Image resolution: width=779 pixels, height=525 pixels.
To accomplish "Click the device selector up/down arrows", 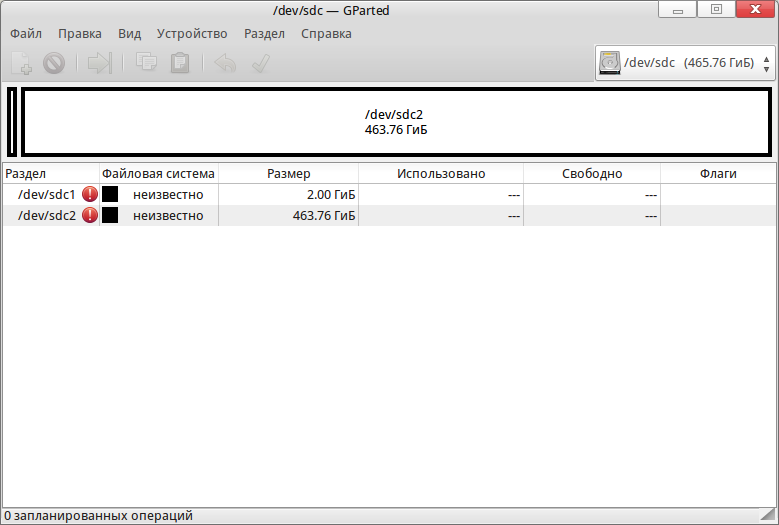I will pyautogui.click(x=767, y=64).
